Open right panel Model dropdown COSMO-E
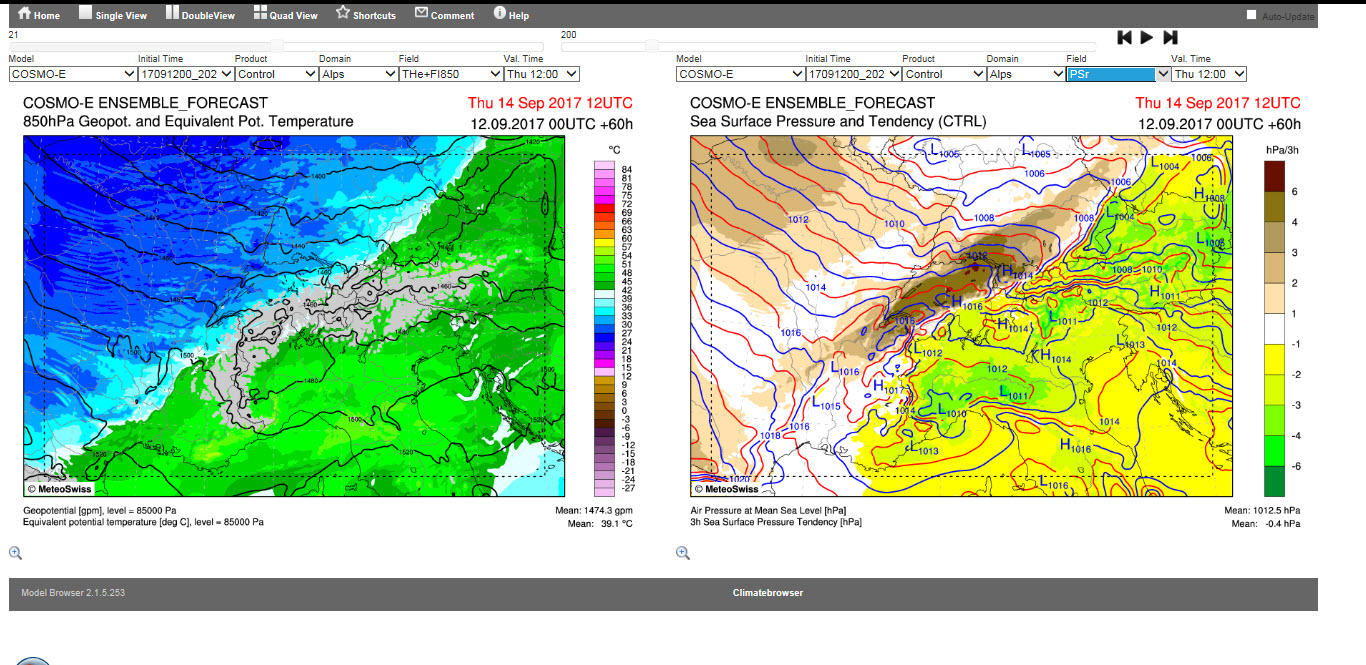Image resolution: width=1366 pixels, height=665 pixels. coord(740,74)
